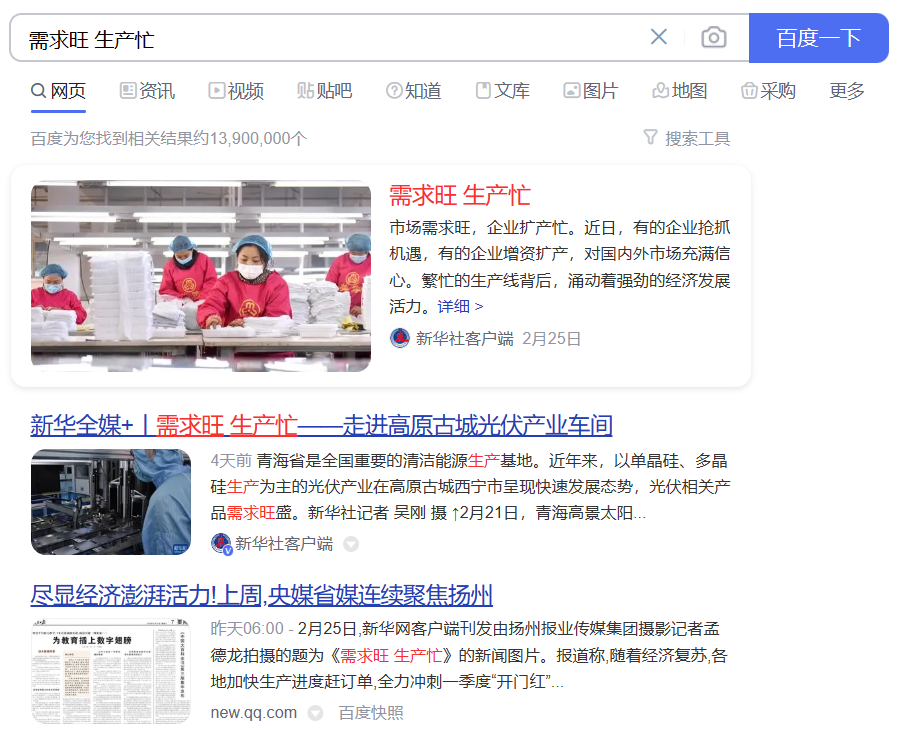Open the 百度快照 cached page

(x=371, y=713)
